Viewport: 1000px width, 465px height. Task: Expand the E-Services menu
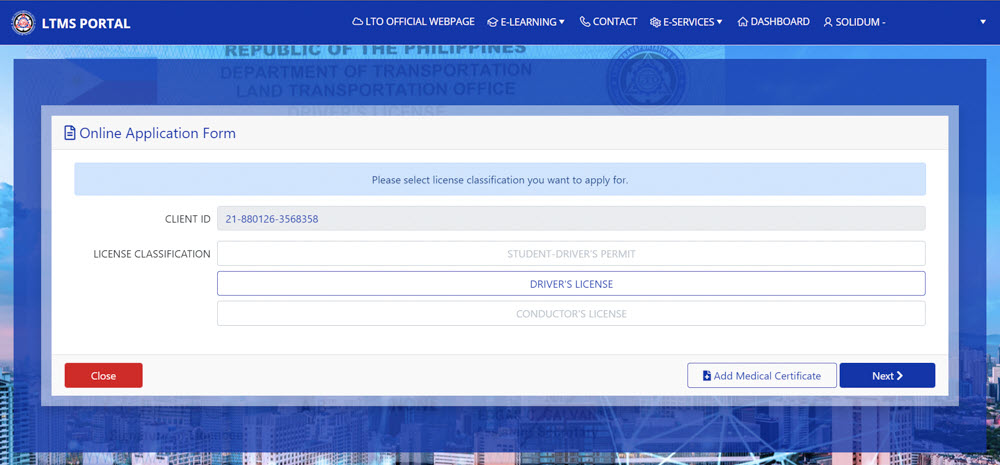(686, 22)
